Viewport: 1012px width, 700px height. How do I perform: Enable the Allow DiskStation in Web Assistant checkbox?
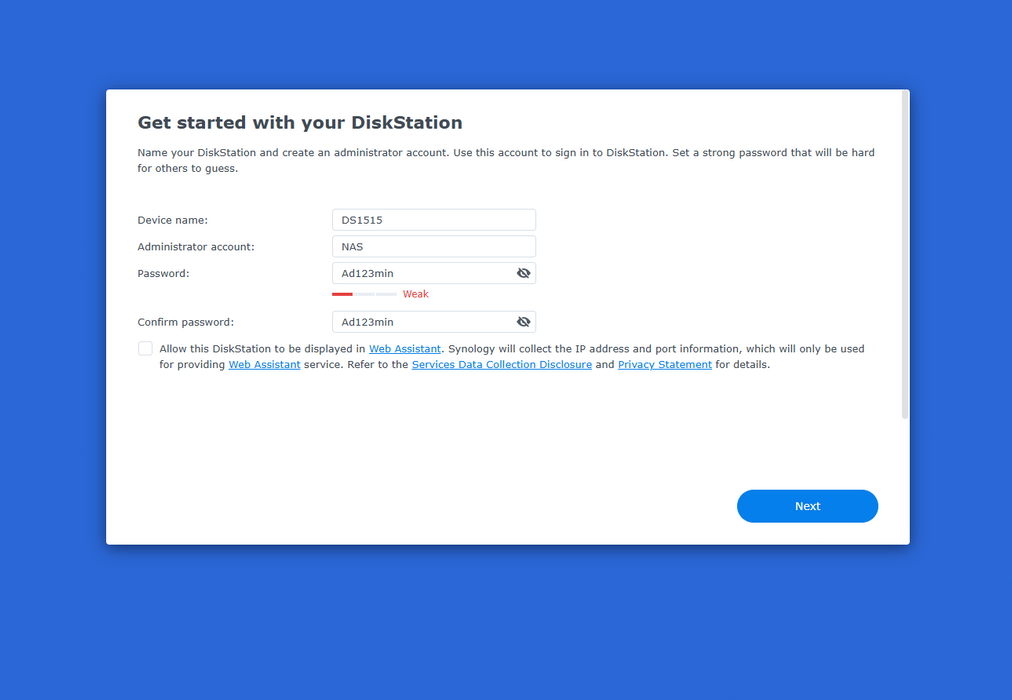pyautogui.click(x=145, y=348)
